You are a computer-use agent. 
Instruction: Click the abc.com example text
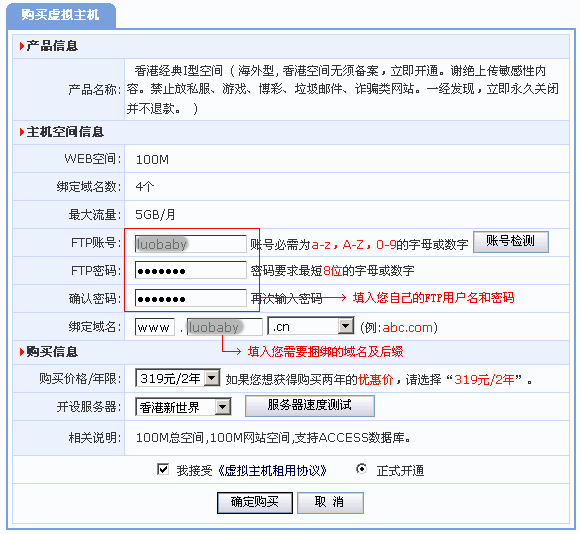(x=407, y=328)
